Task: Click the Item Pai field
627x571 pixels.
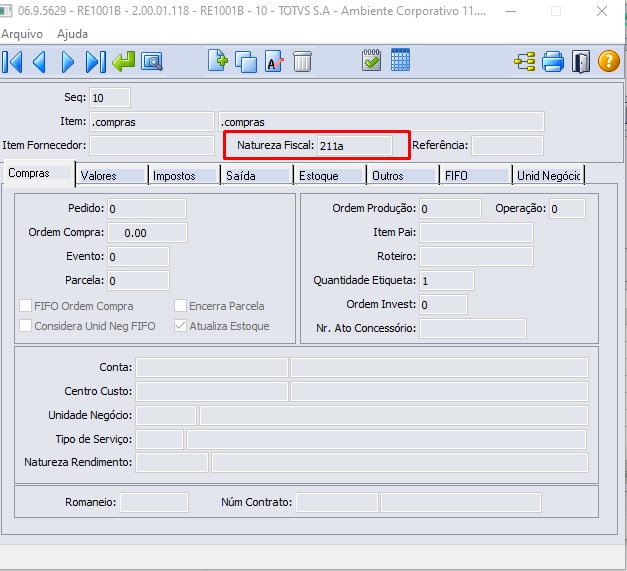Action: [x=476, y=232]
